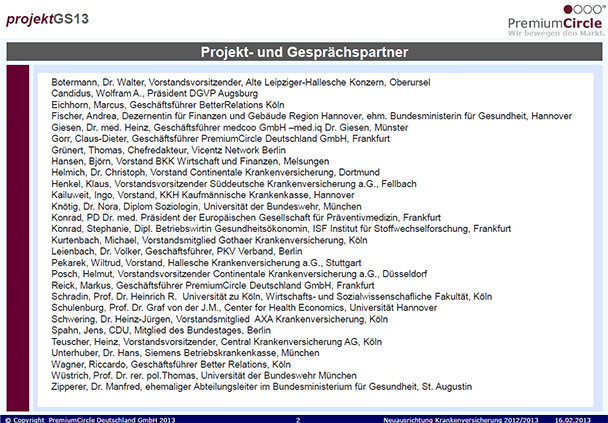608x423 pixels.
Task: Select the line starting "Grünert, Thomas"
Action: click(x=168, y=150)
